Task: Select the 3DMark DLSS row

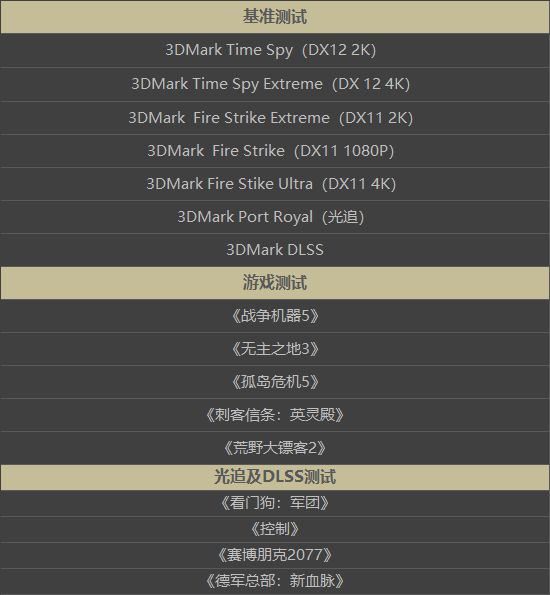Action: (275, 250)
